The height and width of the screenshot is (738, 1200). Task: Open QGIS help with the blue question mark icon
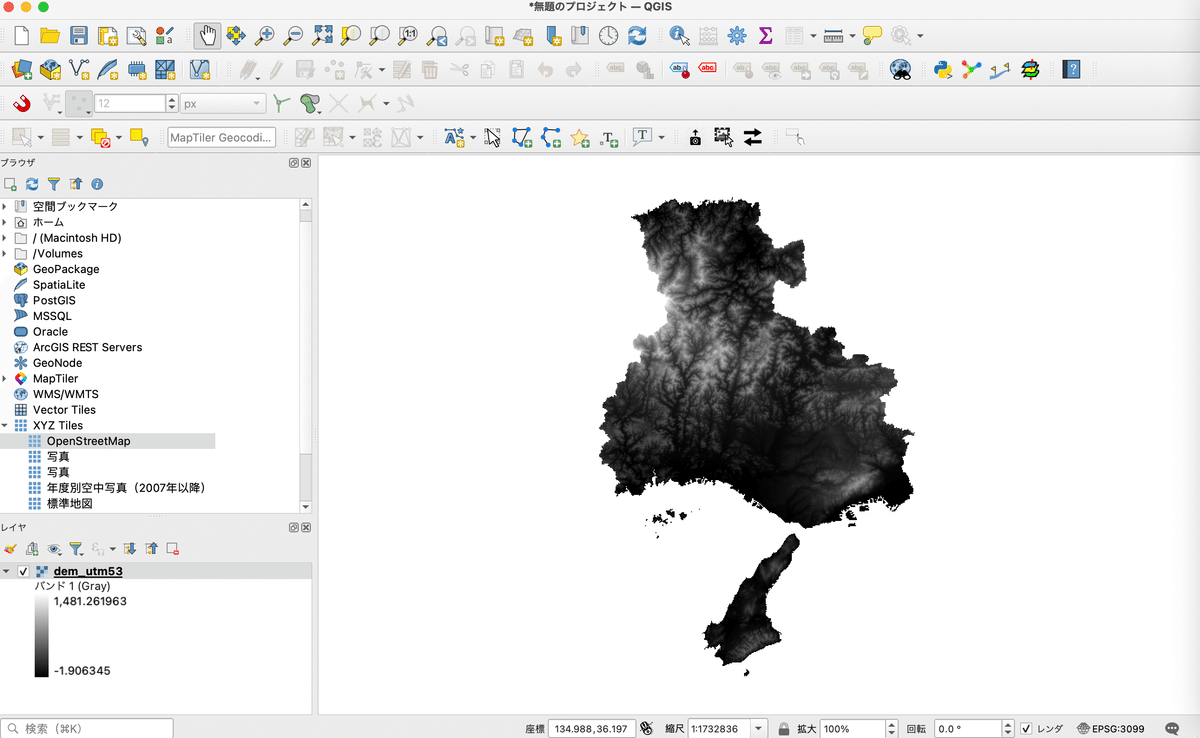coord(1071,69)
